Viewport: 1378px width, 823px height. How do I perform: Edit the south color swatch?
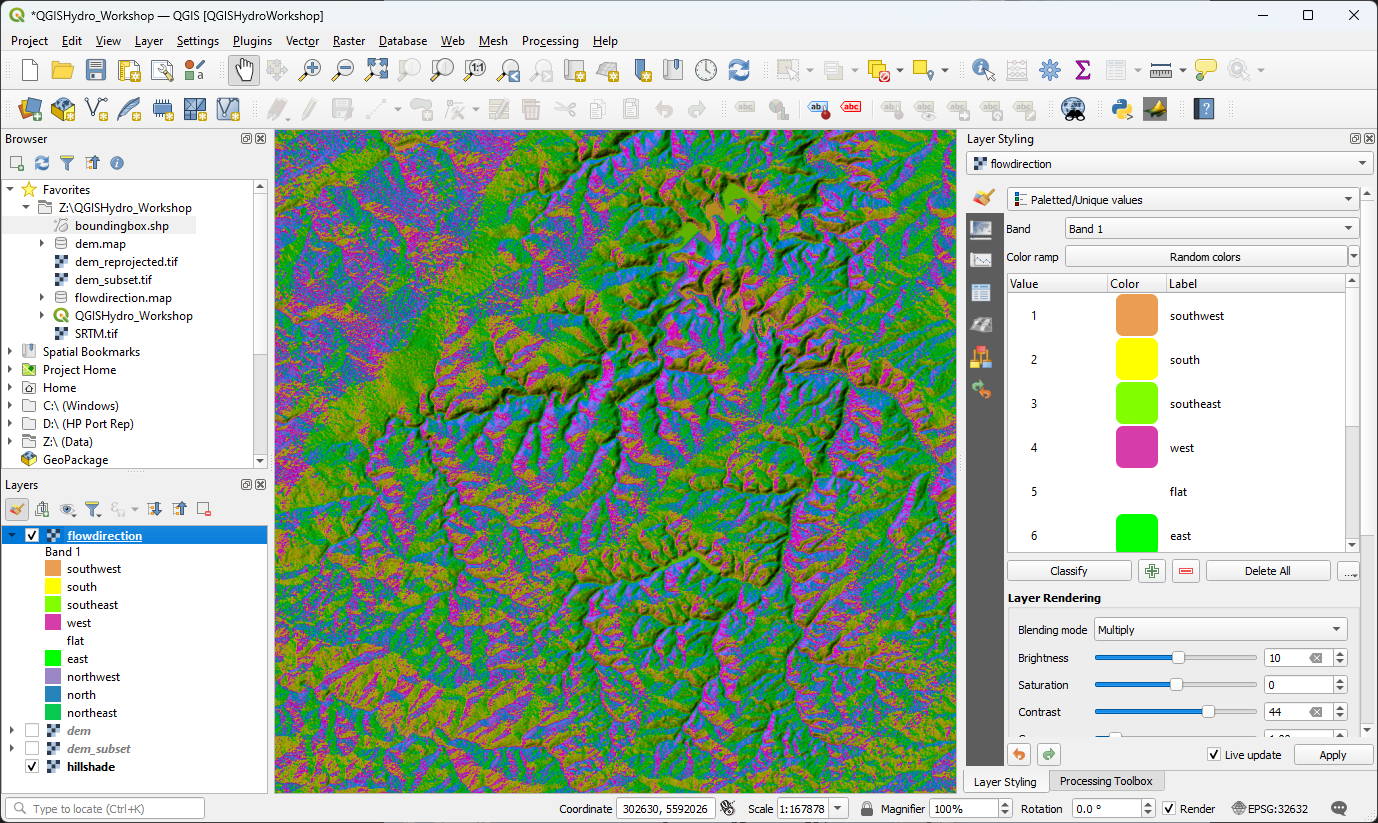tap(1134, 359)
